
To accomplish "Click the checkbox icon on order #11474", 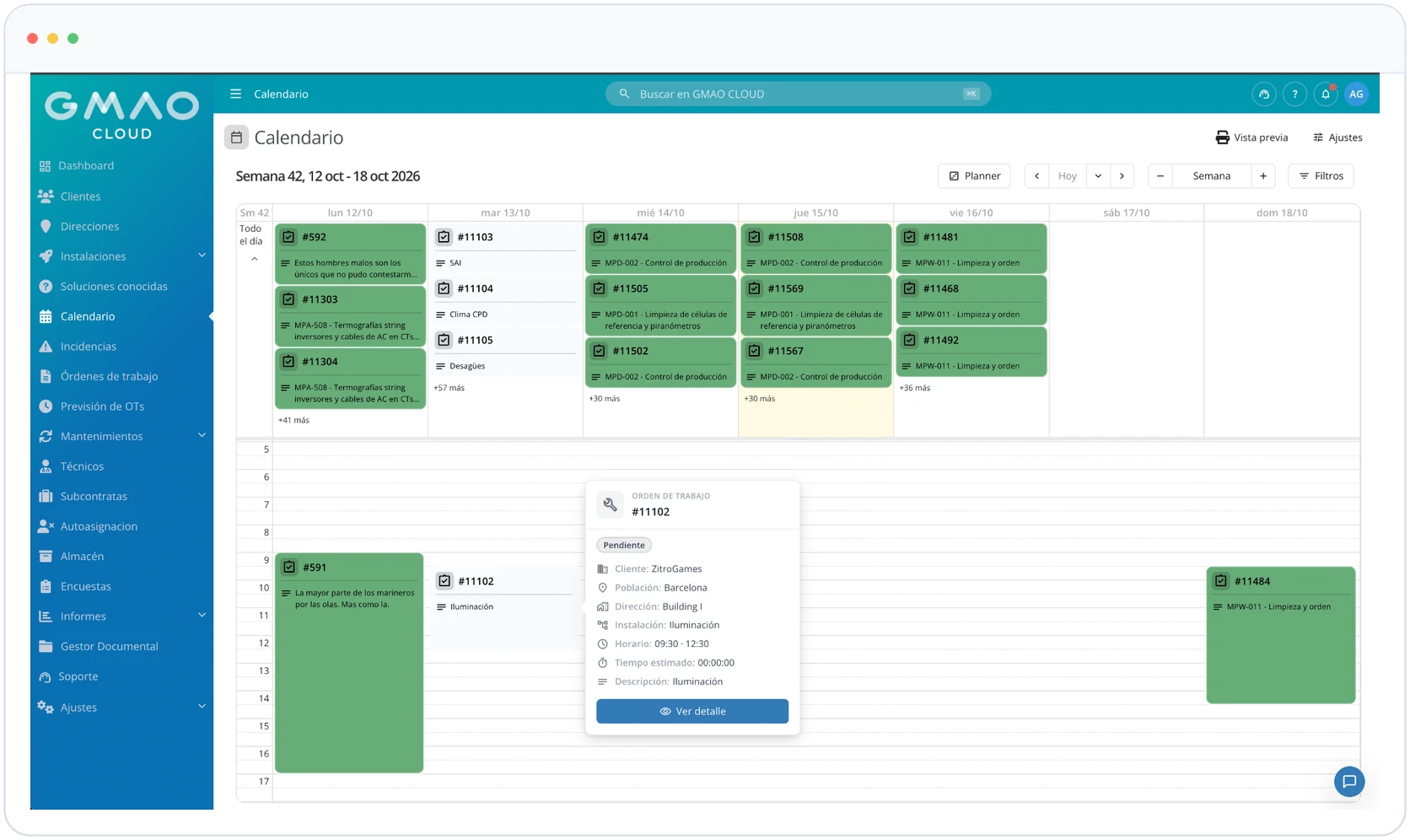I will pos(599,237).
